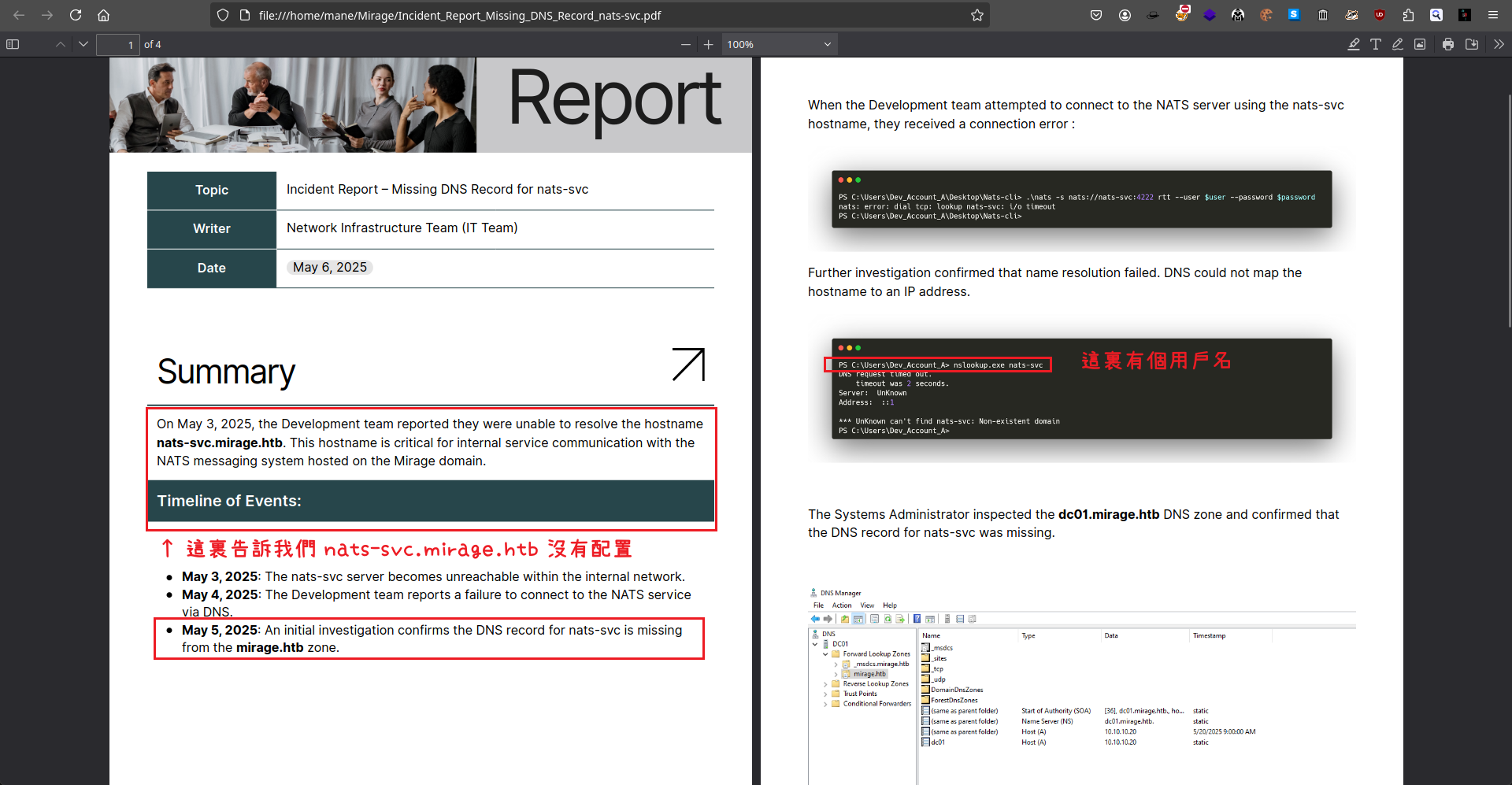Select the PDF add text tool
Screen dimensions: 1512x785
pos(1376,44)
